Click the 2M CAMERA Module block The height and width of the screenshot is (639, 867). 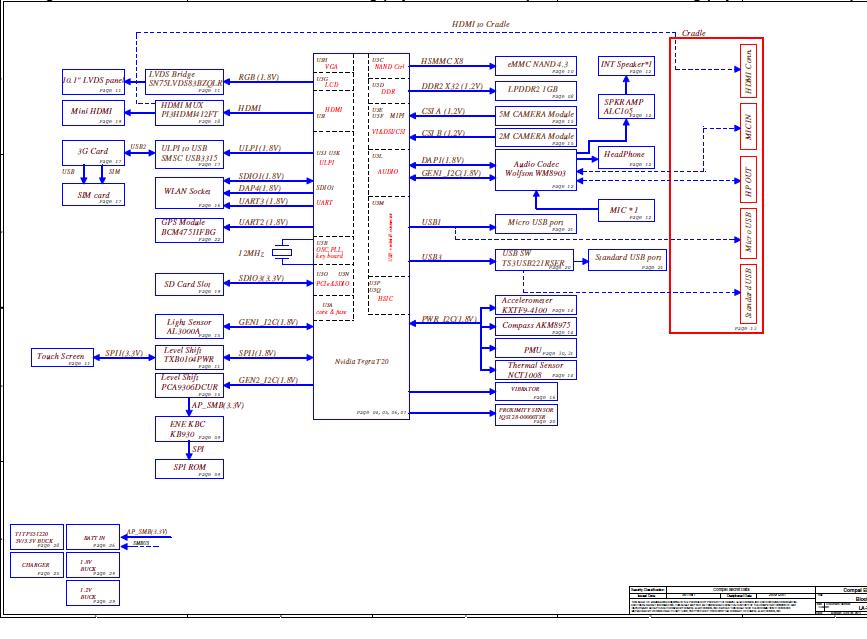click(x=536, y=138)
